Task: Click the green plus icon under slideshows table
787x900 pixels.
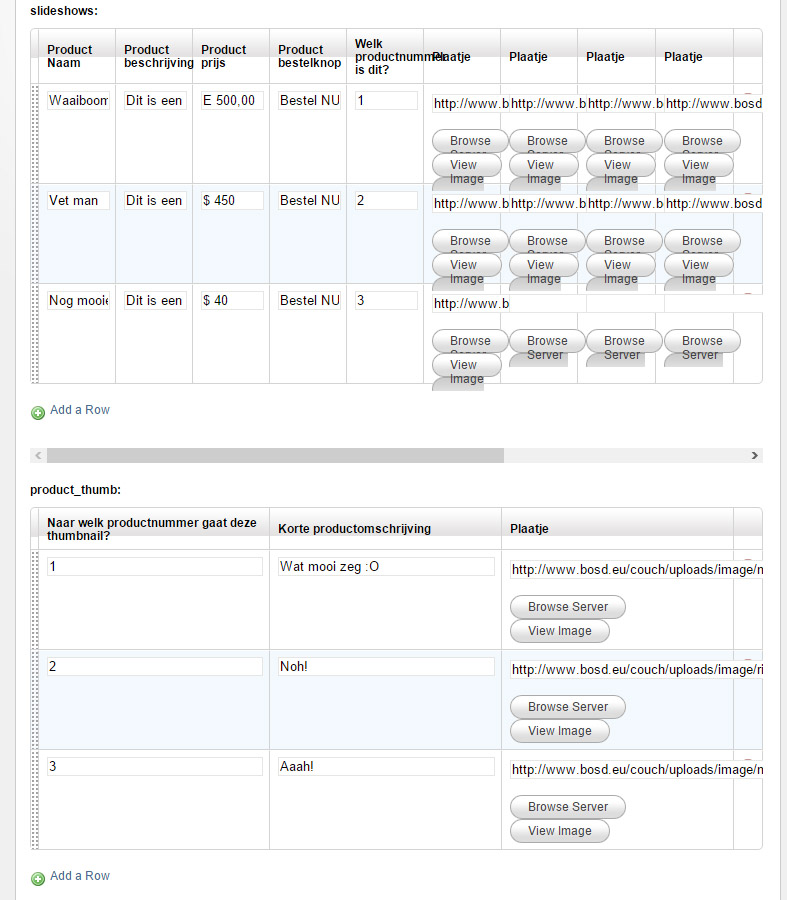Action: [x=38, y=413]
